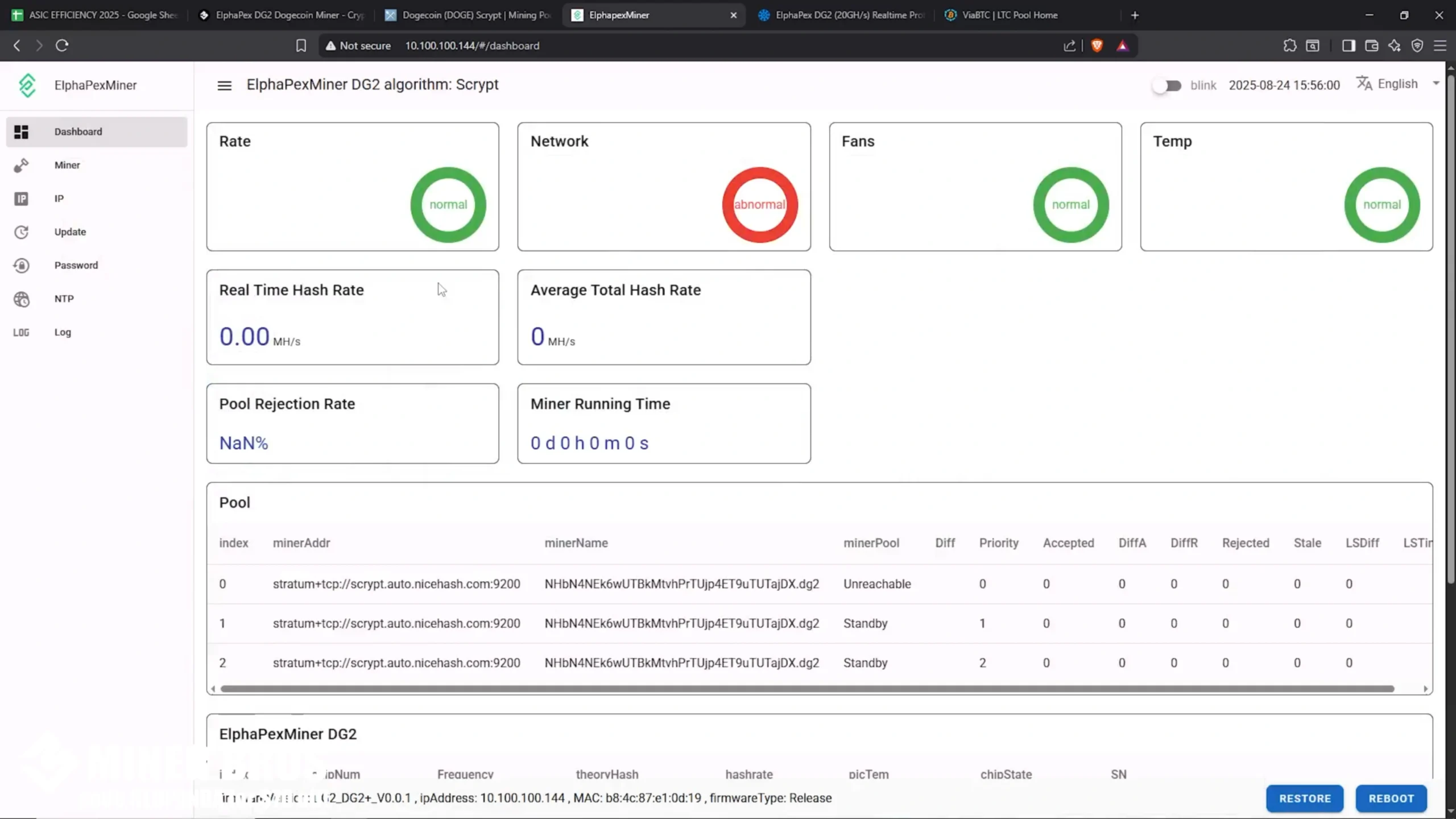
Task: Click the Dashboard grid icon
Action: [x=21, y=132]
